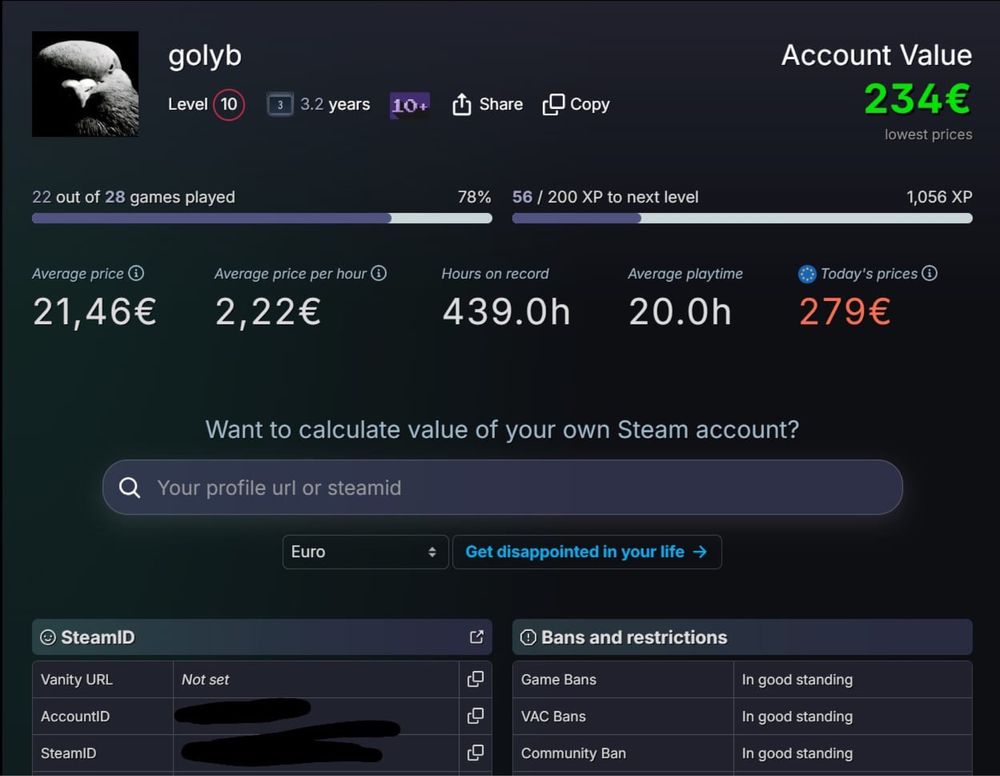Click the 3 years of service badge
This screenshot has width=1000, height=776.
point(280,105)
